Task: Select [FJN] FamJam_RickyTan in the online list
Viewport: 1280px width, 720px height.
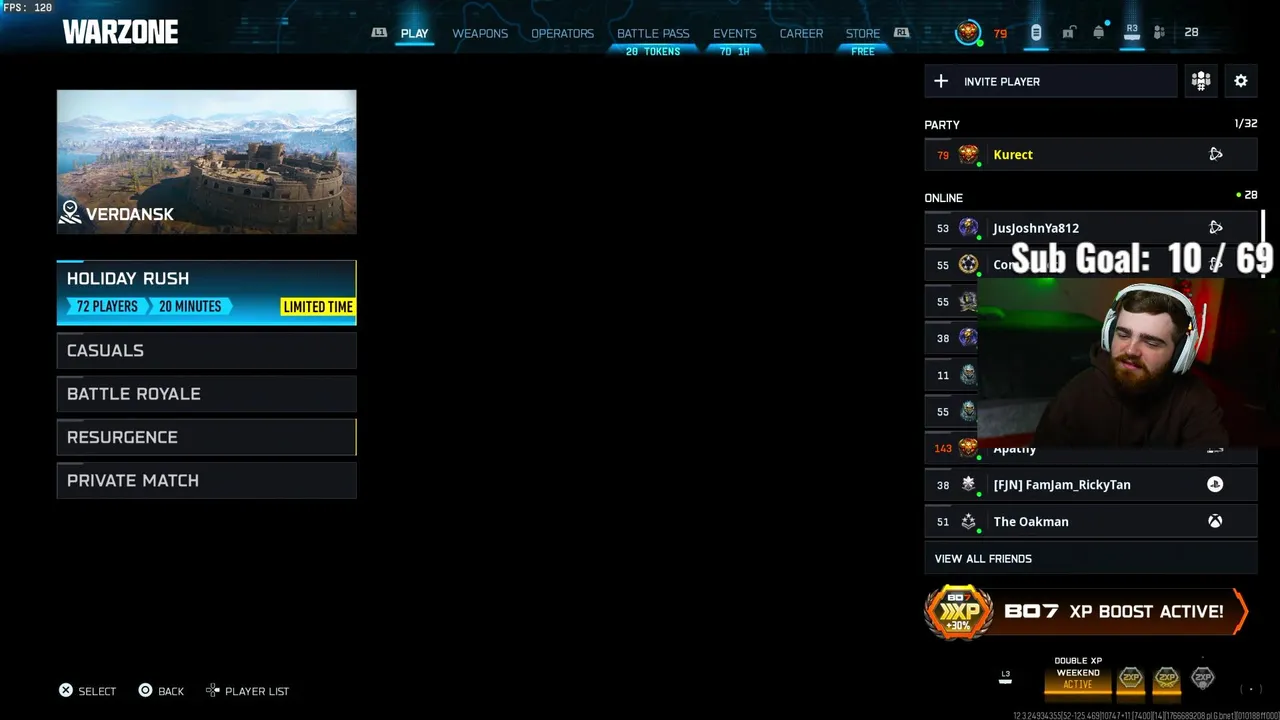Action: 1091,484
